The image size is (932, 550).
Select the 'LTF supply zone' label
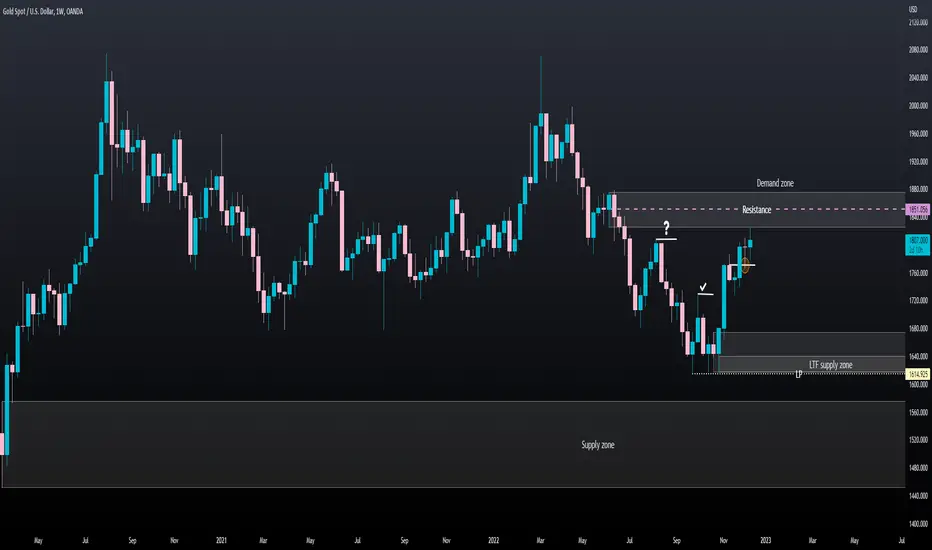click(830, 364)
